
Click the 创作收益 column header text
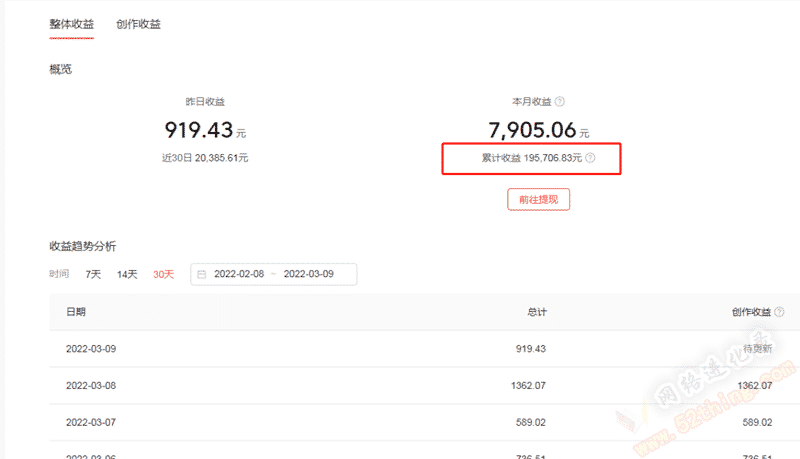(751, 312)
